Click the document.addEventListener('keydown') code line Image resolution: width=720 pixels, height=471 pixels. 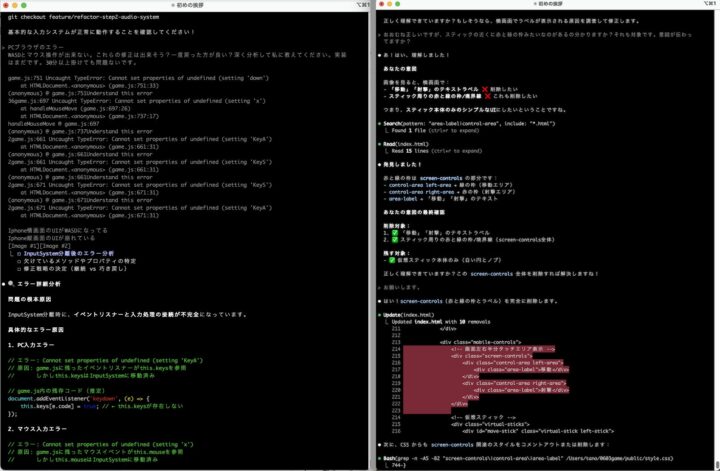pos(79,398)
